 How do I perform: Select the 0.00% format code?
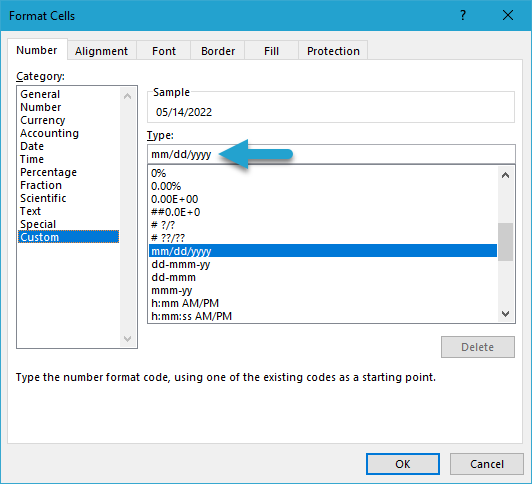click(x=323, y=186)
